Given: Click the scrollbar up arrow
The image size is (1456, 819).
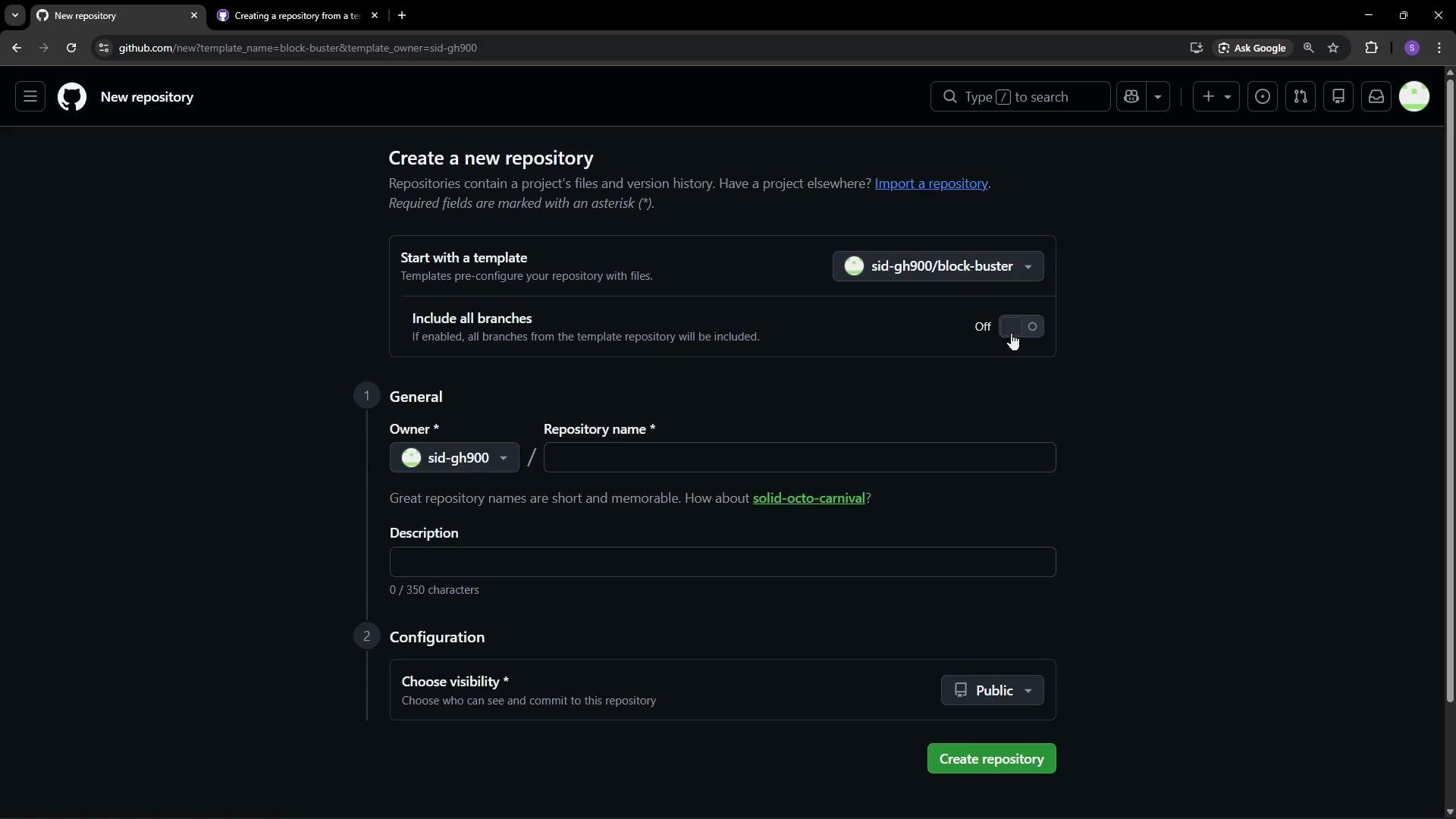Looking at the screenshot, I should [x=1450, y=73].
